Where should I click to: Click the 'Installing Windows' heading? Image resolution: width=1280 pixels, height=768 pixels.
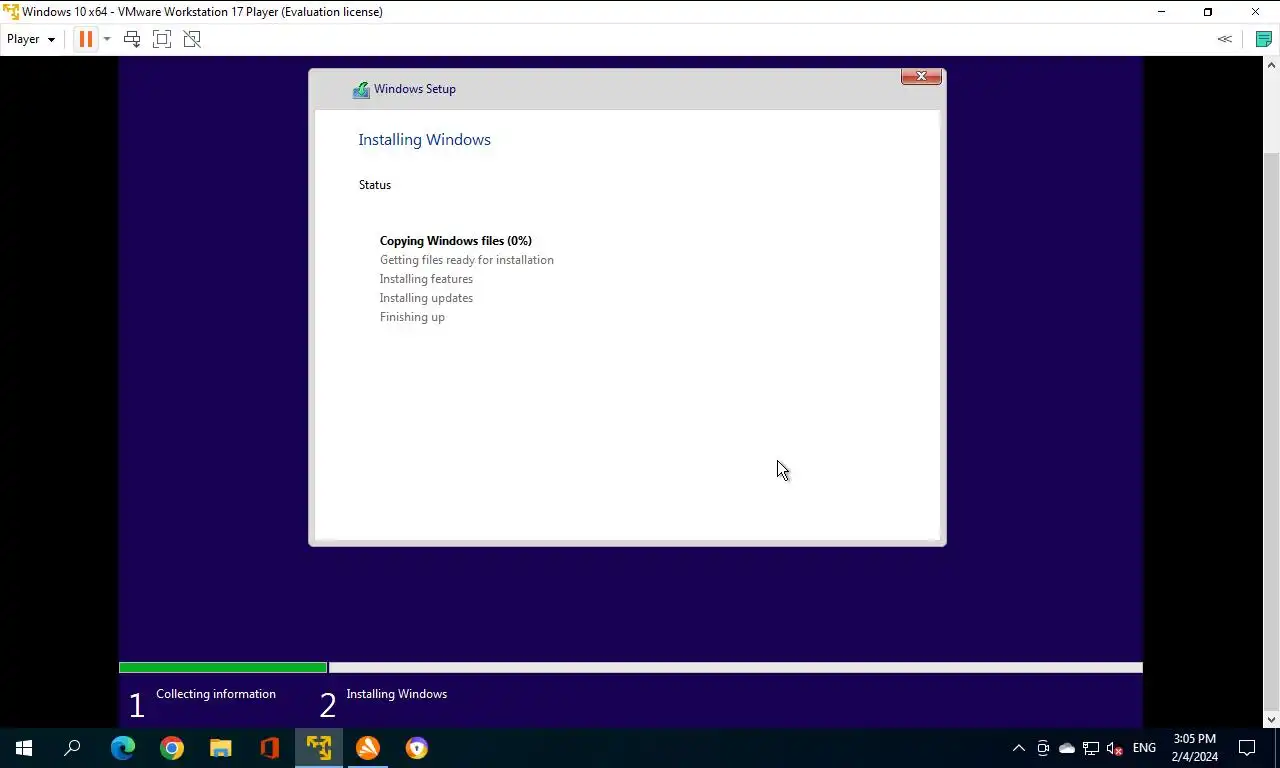click(424, 140)
